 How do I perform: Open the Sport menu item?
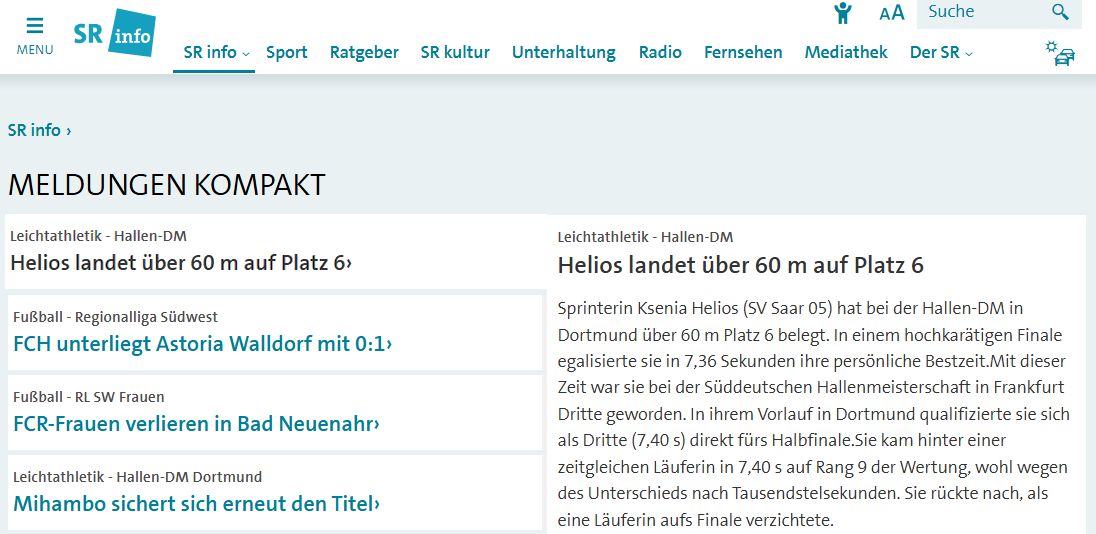point(286,52)
